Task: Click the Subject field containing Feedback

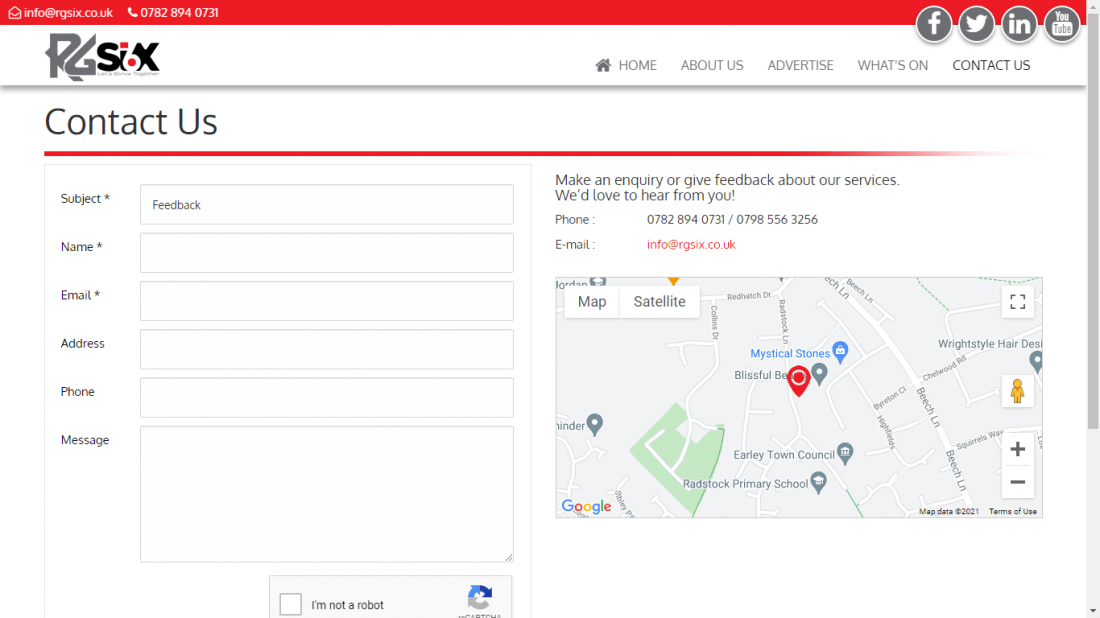Action: tap(327, 205)
